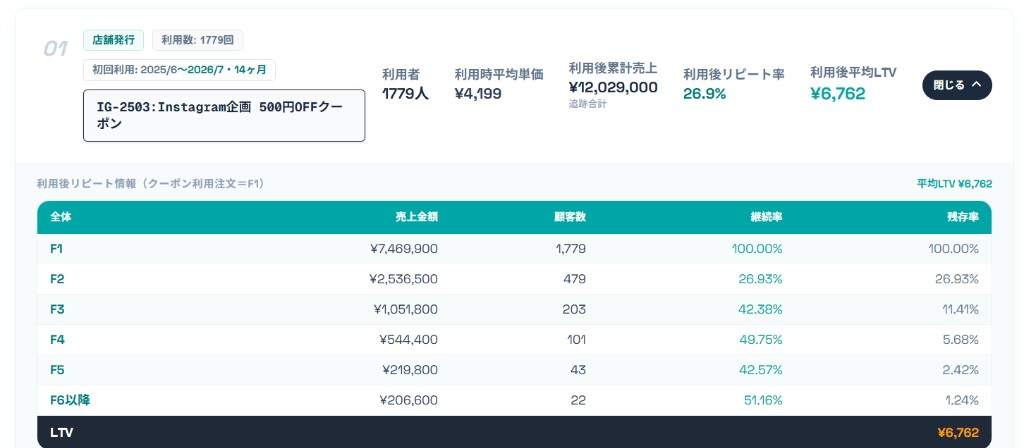Click the 顧客数 column header
Image resolution: width=1024 pixels, height=448 pixels.
[x=569, y=217]
